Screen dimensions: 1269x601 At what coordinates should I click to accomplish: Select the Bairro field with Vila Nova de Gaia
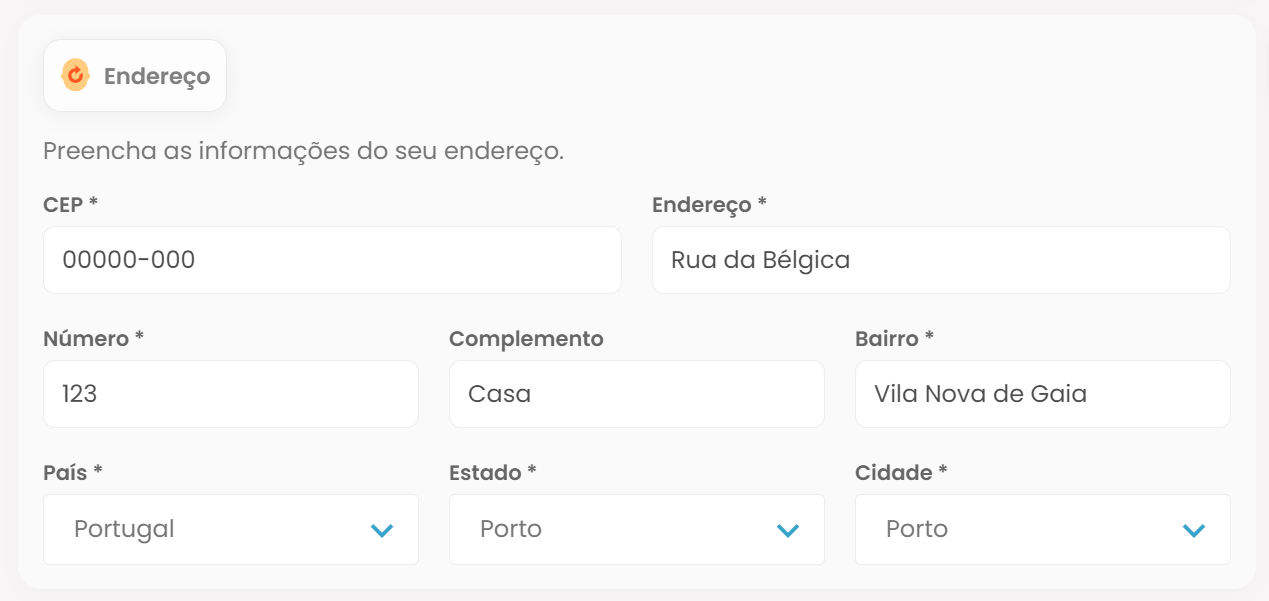(x=1042, y=394)
